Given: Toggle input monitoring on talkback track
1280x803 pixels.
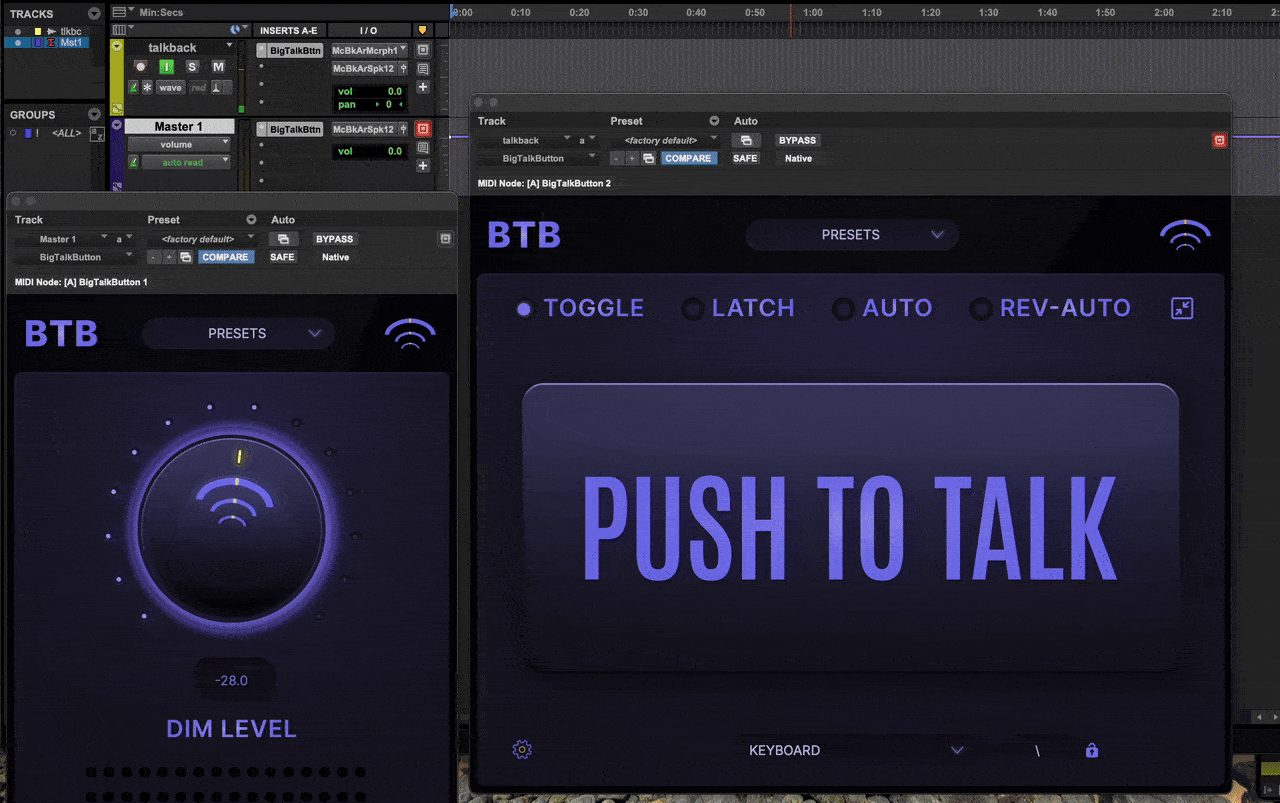Looking at the screenshot, I should pos(167,67).
